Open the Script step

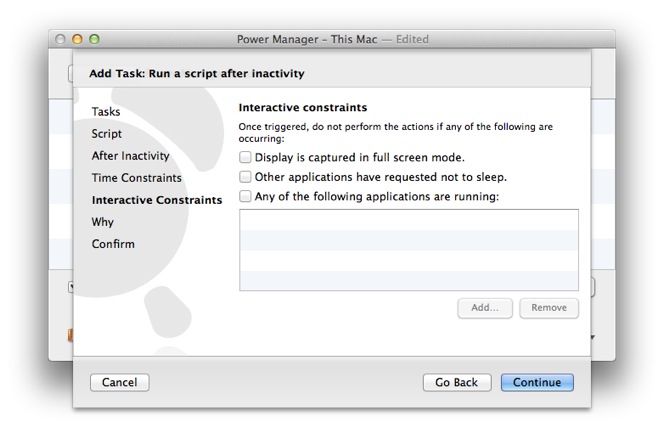click(107, 134)
